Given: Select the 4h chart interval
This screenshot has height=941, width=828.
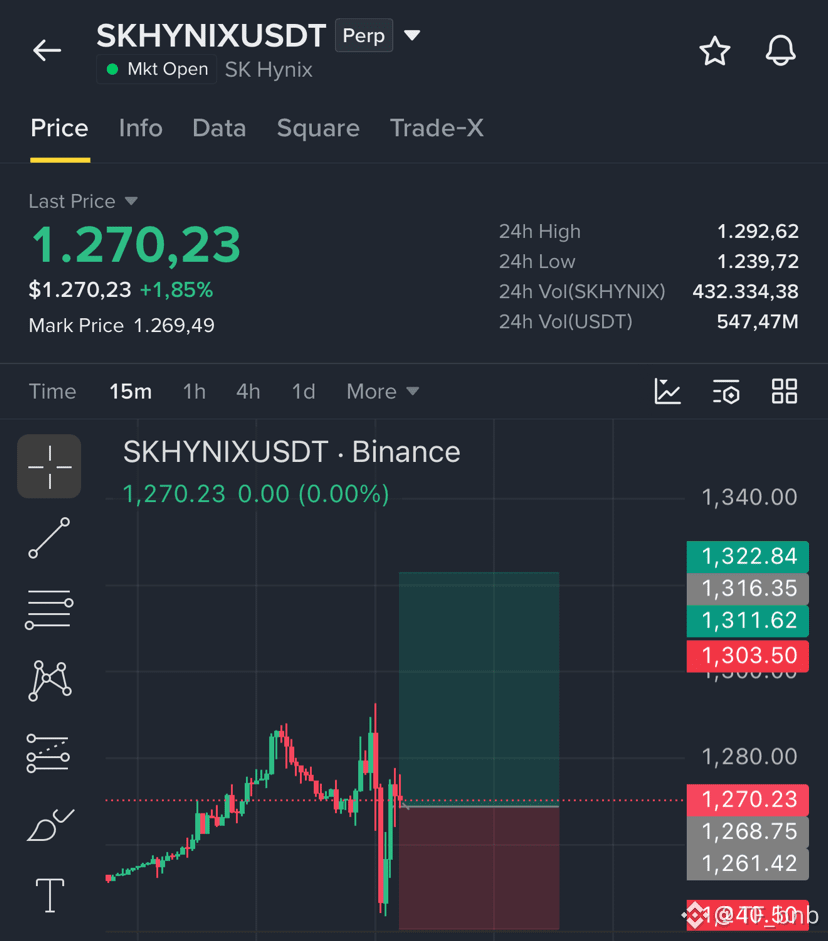Looking at the screenshot, I should point(248,391).
